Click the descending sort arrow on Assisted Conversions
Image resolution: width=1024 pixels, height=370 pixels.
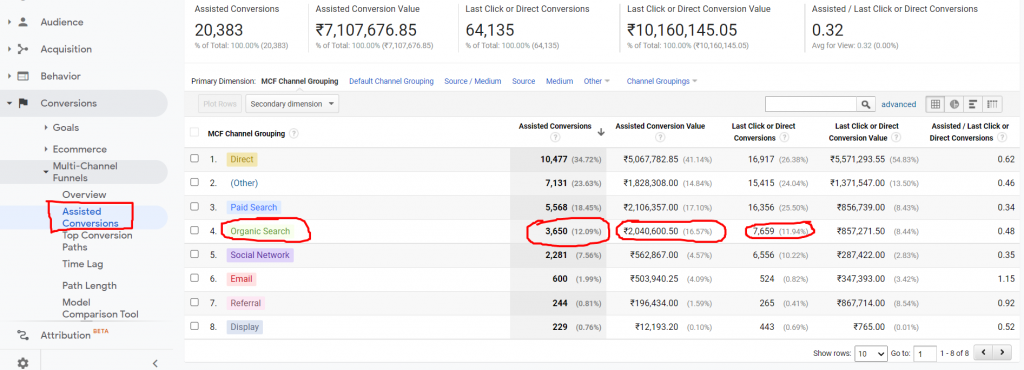pyautogui.click(x=601, y=132)
